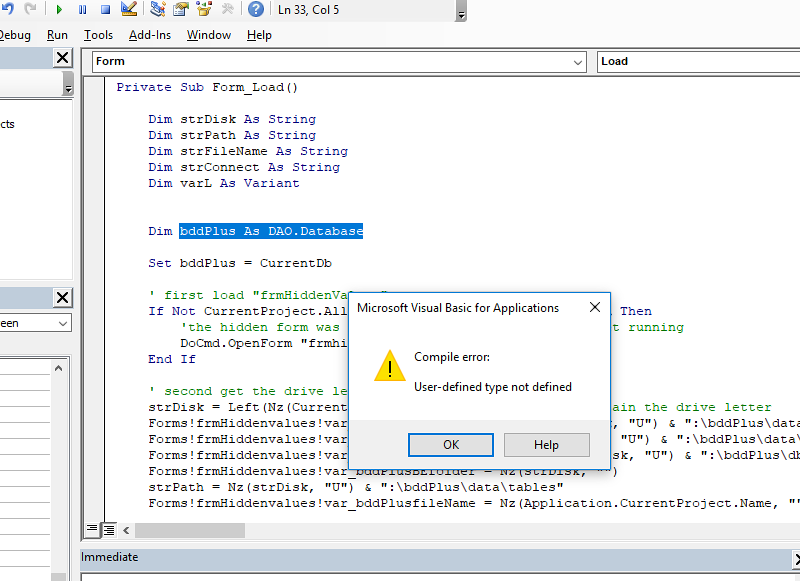Launch the Object Browser icon
The image size is (800, 581).
tap(201, 9)
